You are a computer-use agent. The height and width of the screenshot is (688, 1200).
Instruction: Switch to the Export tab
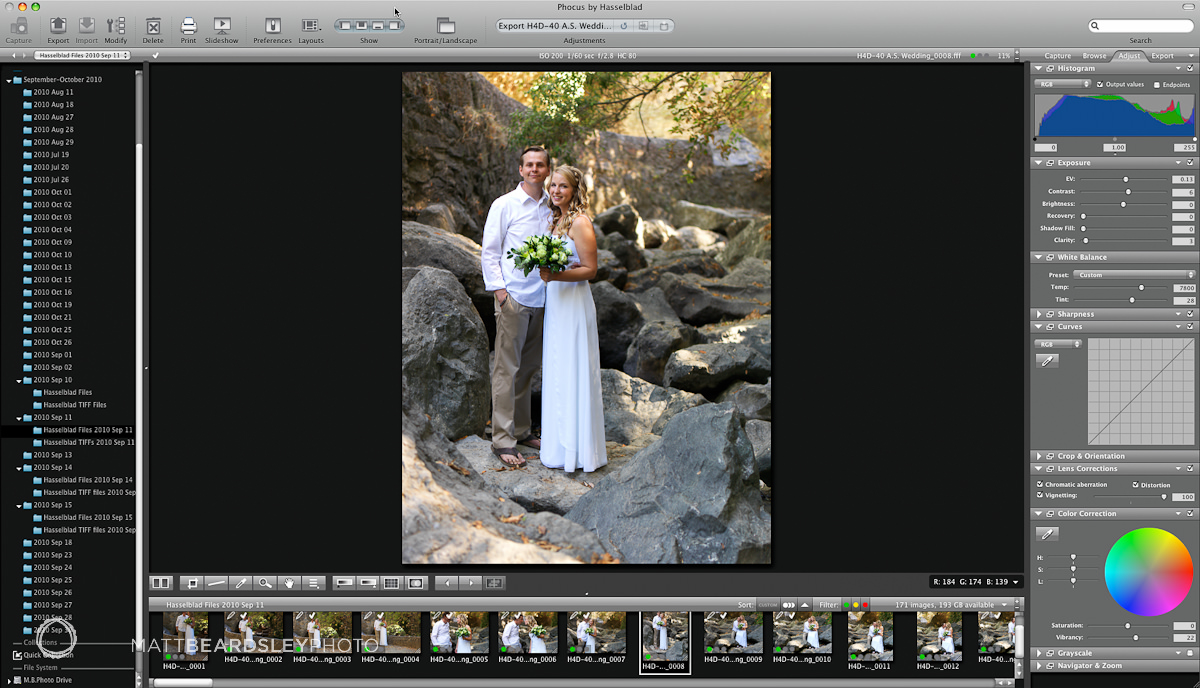coord(1162,56)
